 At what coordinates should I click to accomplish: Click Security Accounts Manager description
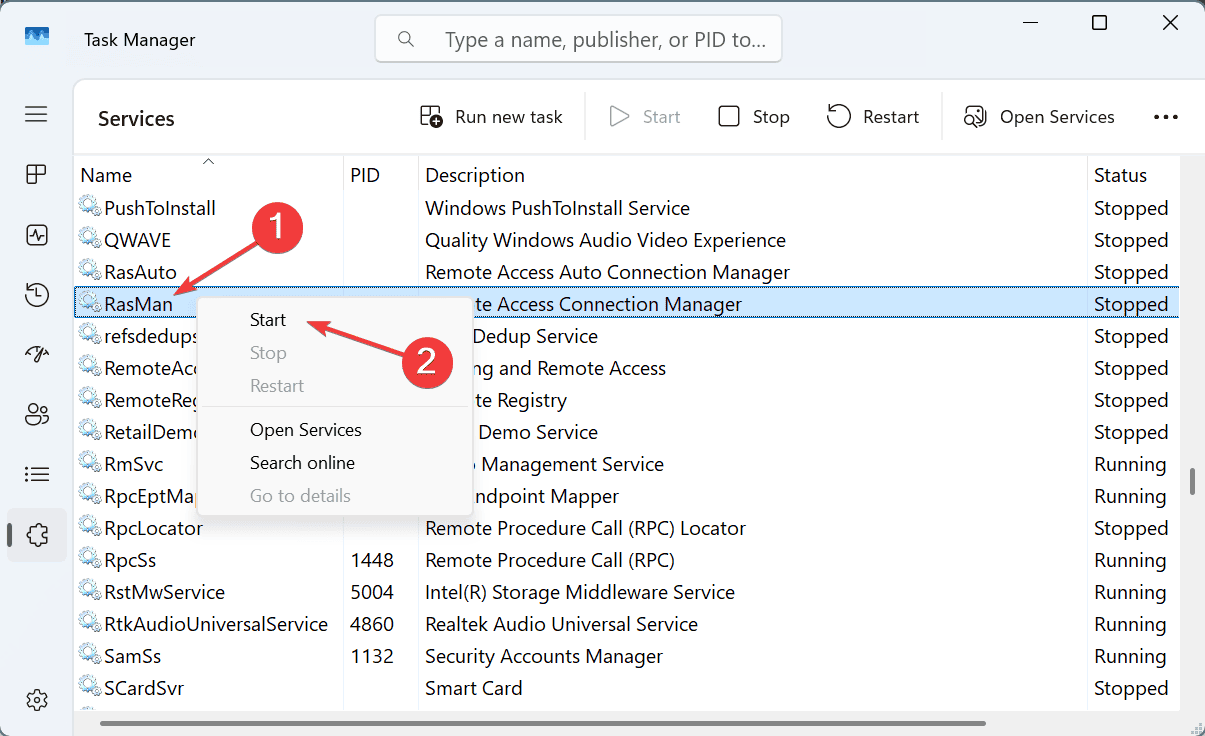coord(544,656)
